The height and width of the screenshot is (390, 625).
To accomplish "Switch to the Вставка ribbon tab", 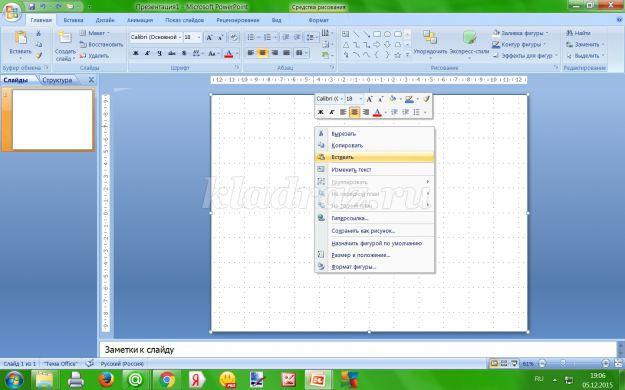I will tap(73, 20).
